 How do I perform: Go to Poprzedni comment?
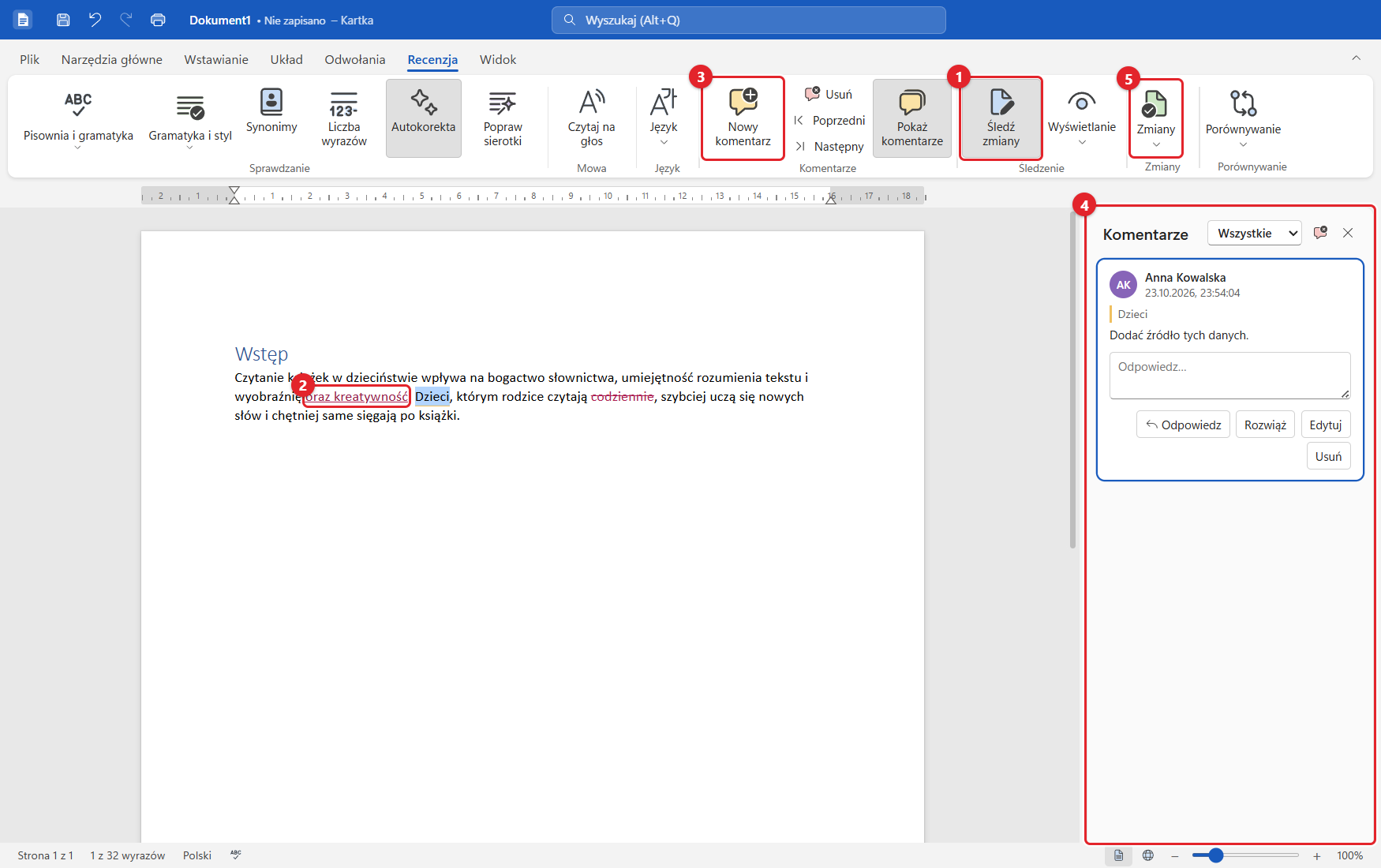(x=829, y=120)
